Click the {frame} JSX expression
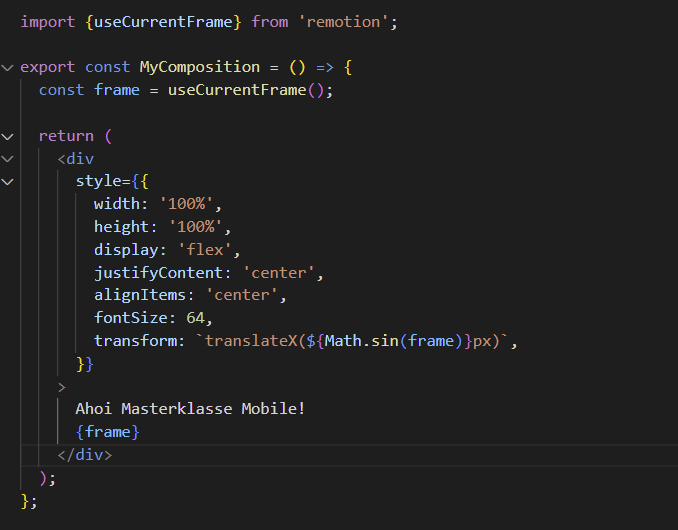Screen dimensions: 678x530 [x=108, y=431]
